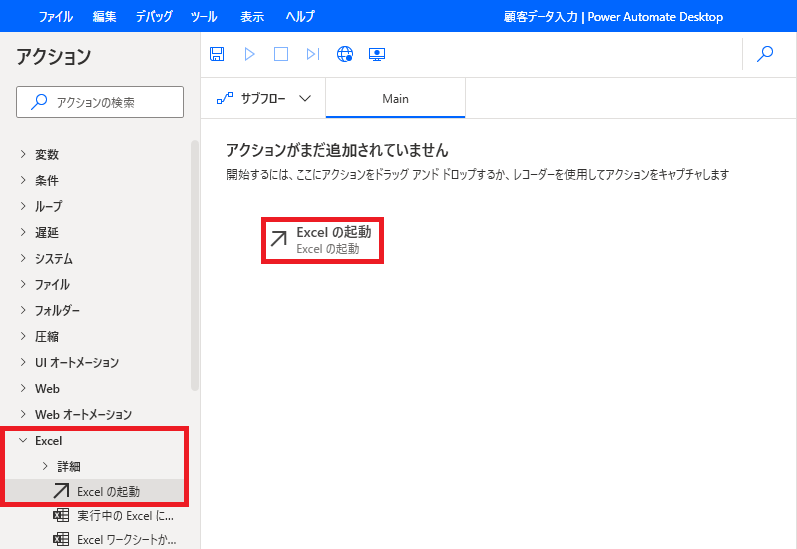
Task: Open the ファイル menu
Action: 55,16
